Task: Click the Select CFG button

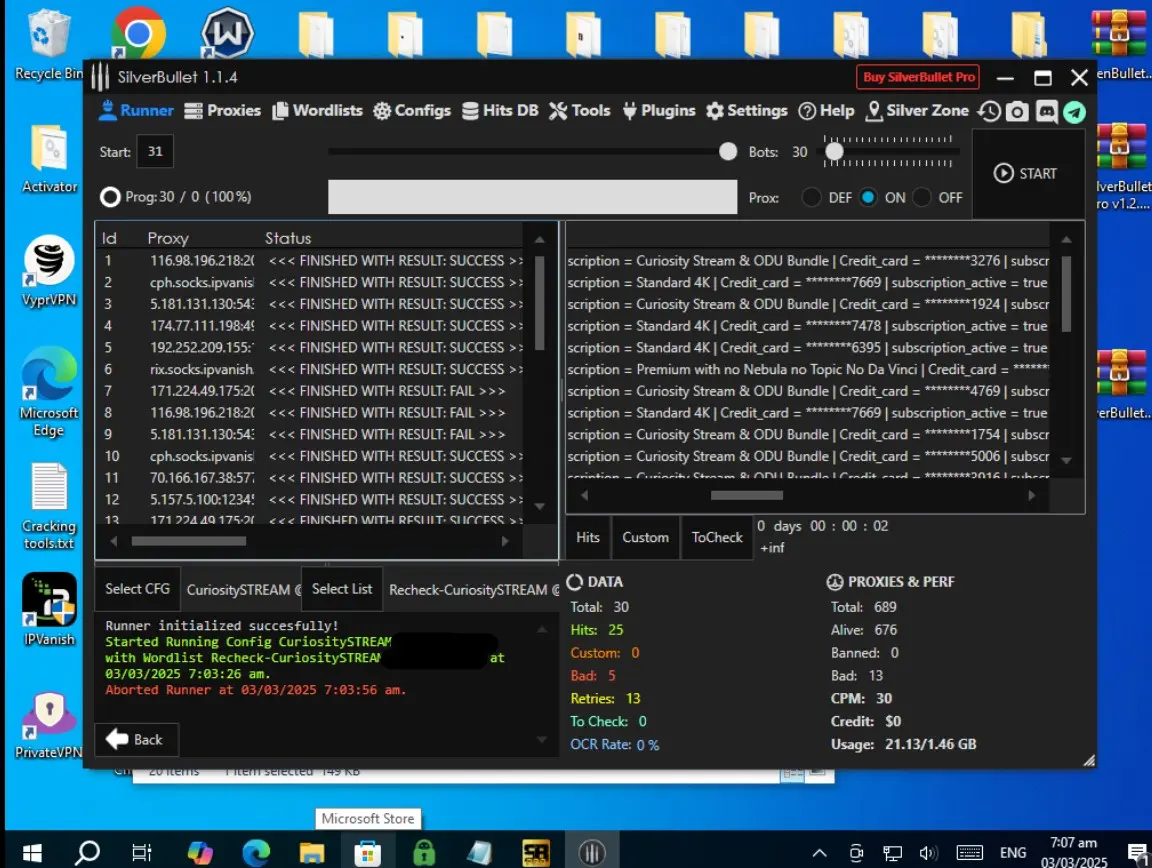Action: coord(137,589)
